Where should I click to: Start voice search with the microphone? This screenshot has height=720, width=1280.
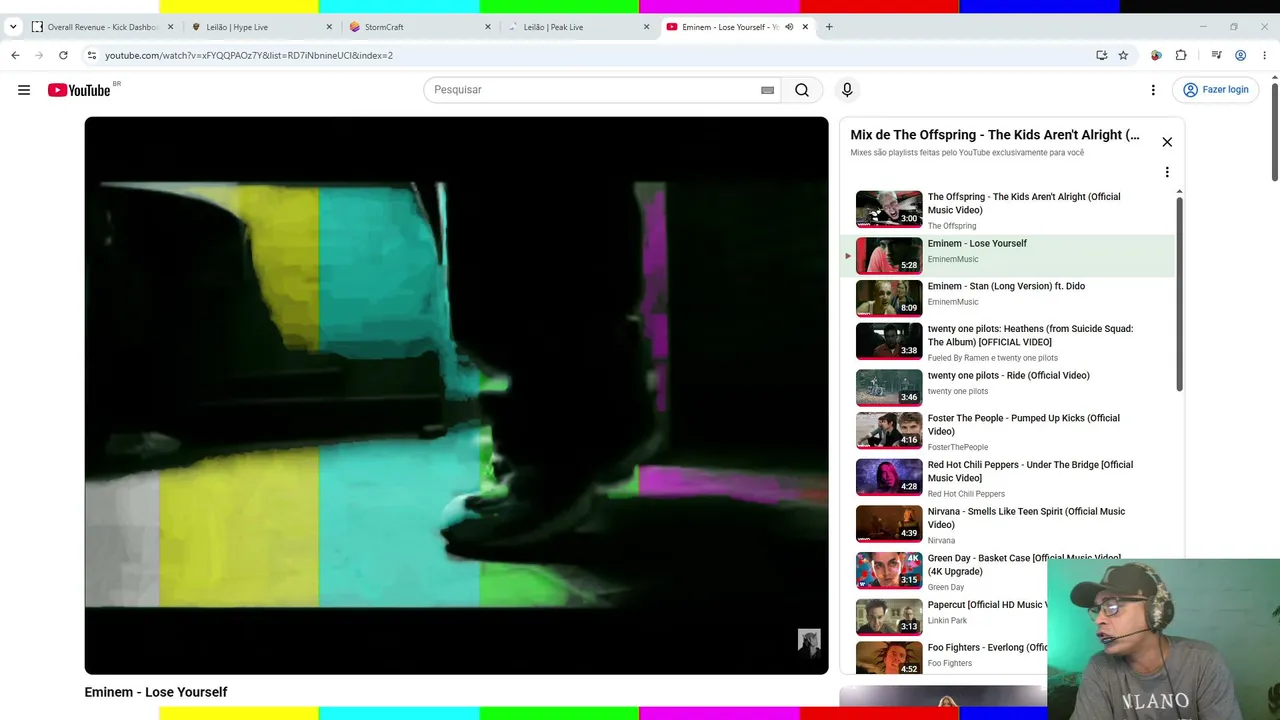(847, 90)
